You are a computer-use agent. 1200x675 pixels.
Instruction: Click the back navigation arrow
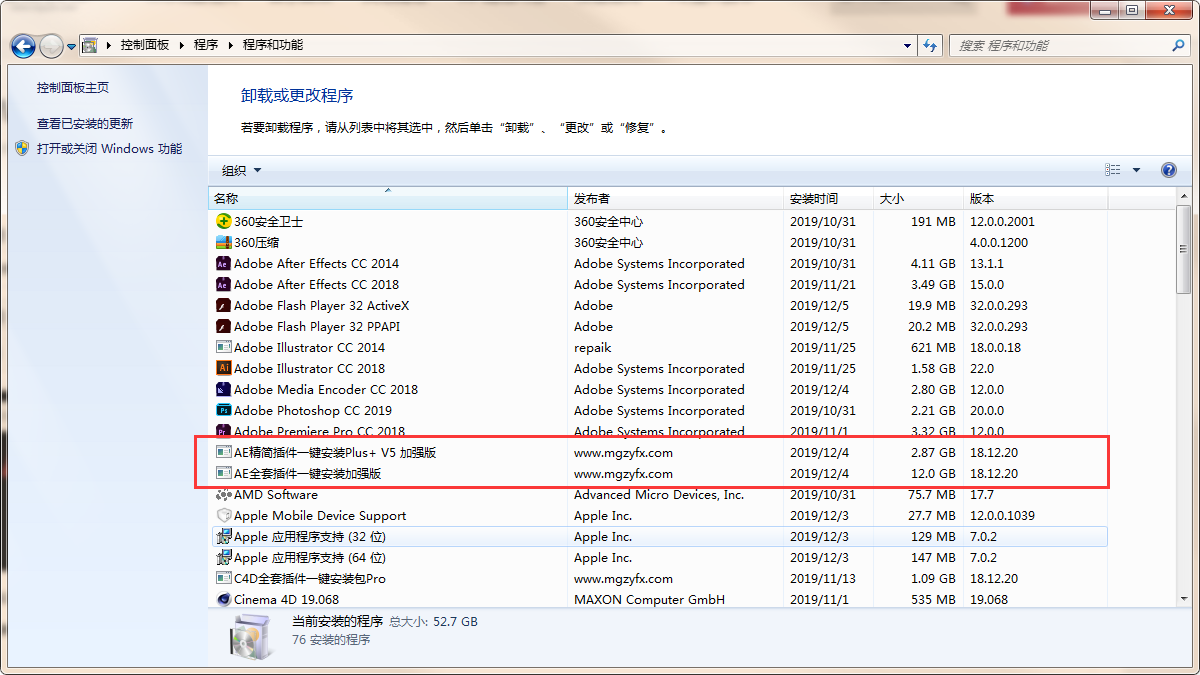click(x=24, y=45)
